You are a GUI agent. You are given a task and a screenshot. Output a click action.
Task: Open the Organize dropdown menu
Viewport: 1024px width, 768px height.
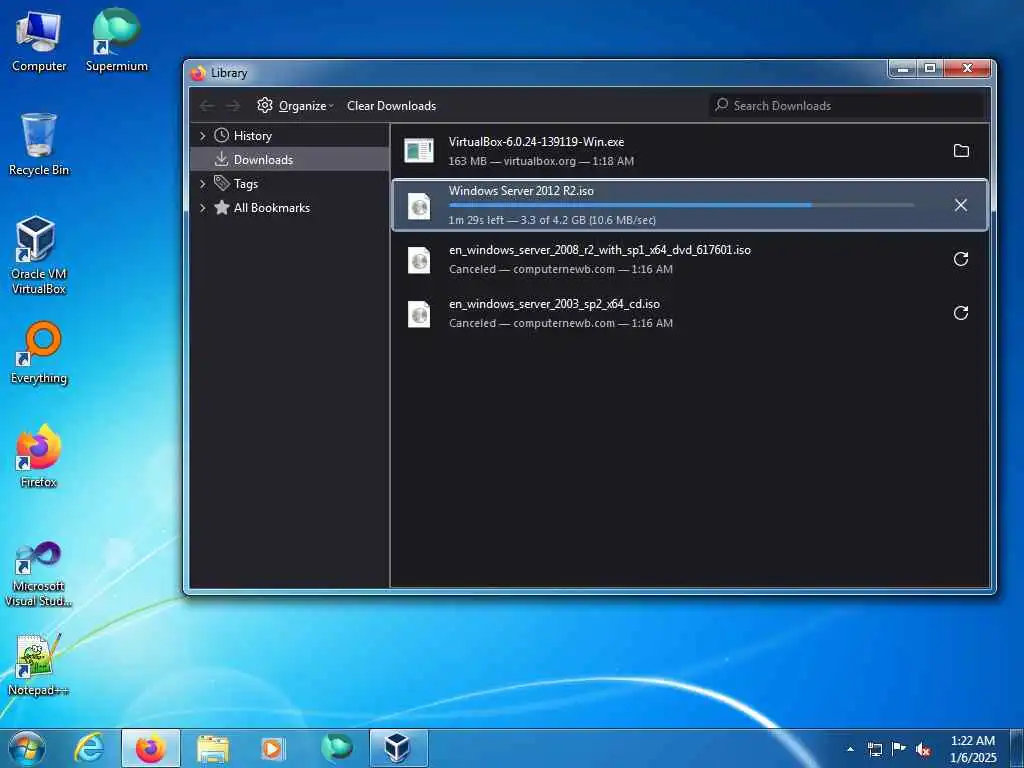coord(295,106)
